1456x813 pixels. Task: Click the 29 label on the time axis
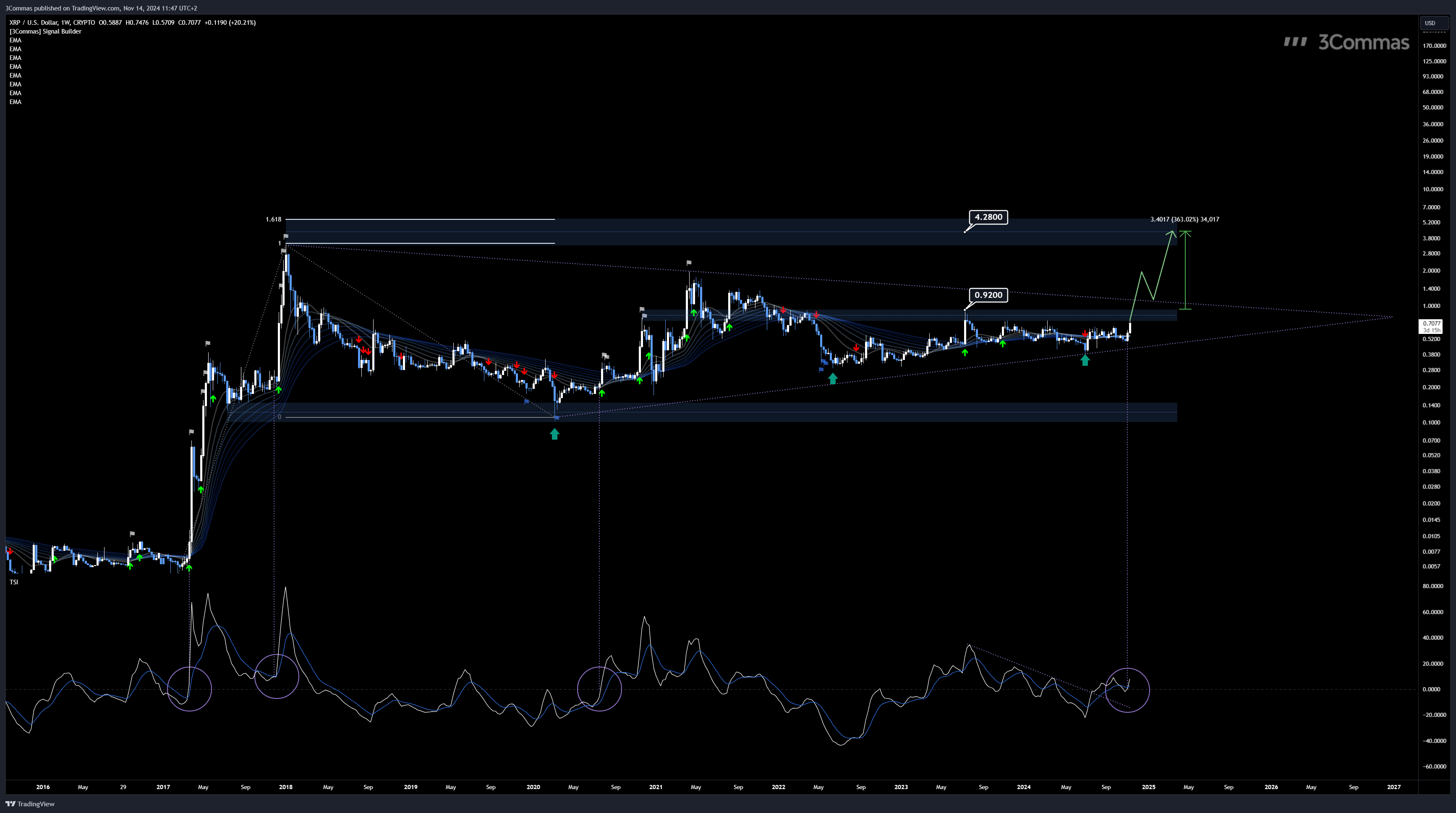(123, 787)
